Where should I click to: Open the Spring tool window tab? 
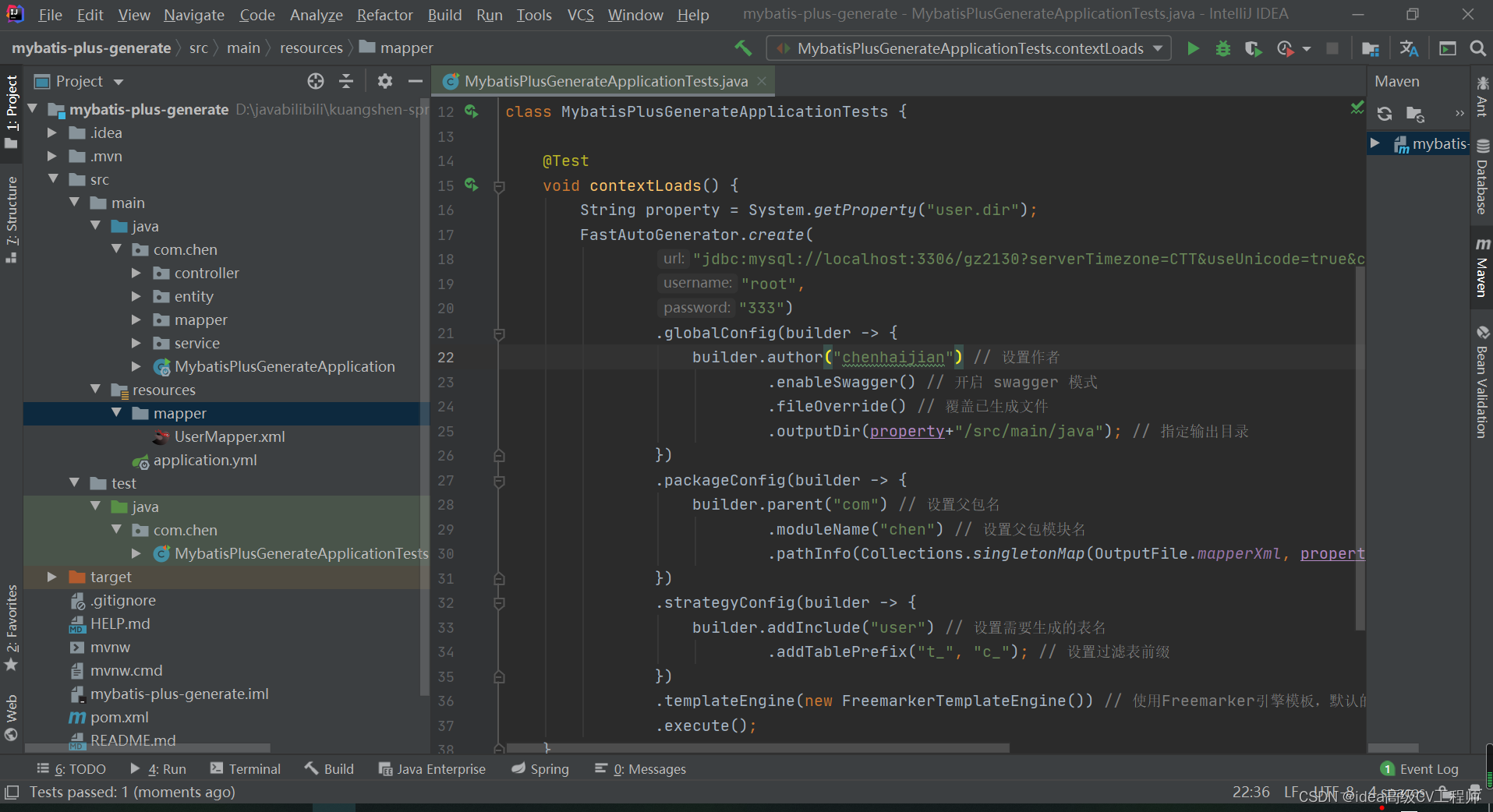point(540,769)
